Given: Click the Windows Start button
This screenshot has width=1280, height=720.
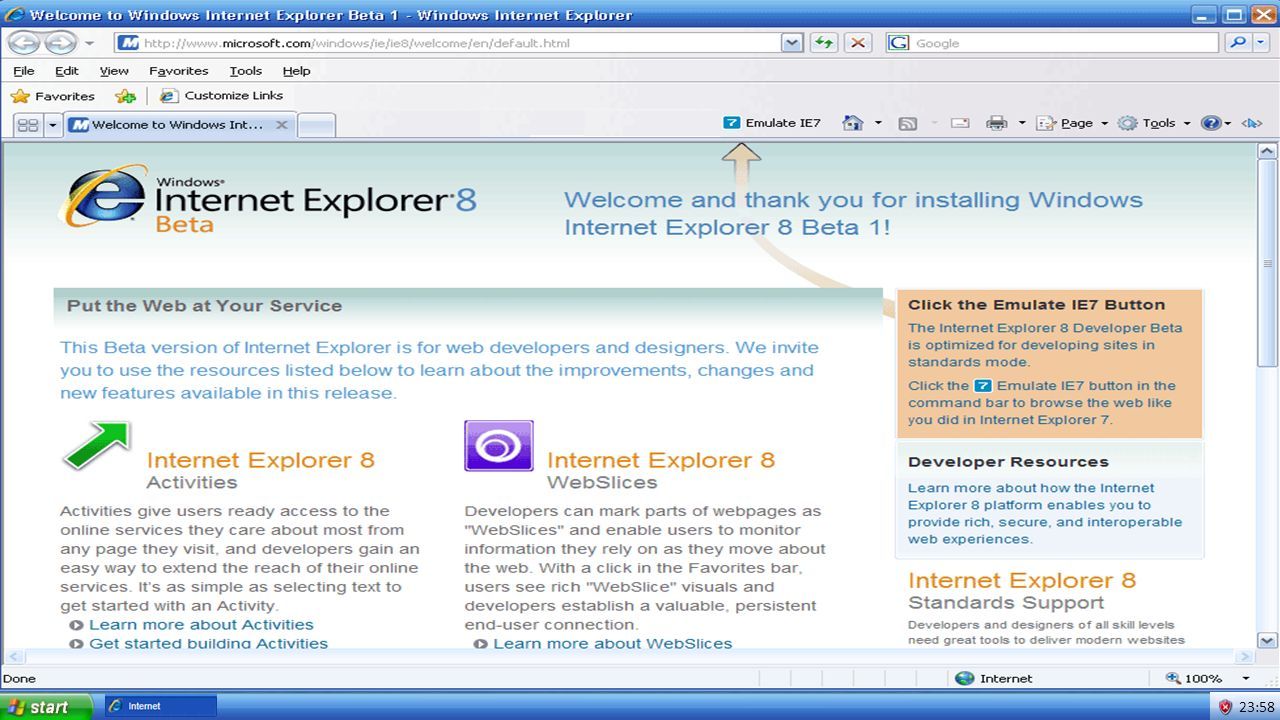Looking at the screenshot, I should (46, 706).
